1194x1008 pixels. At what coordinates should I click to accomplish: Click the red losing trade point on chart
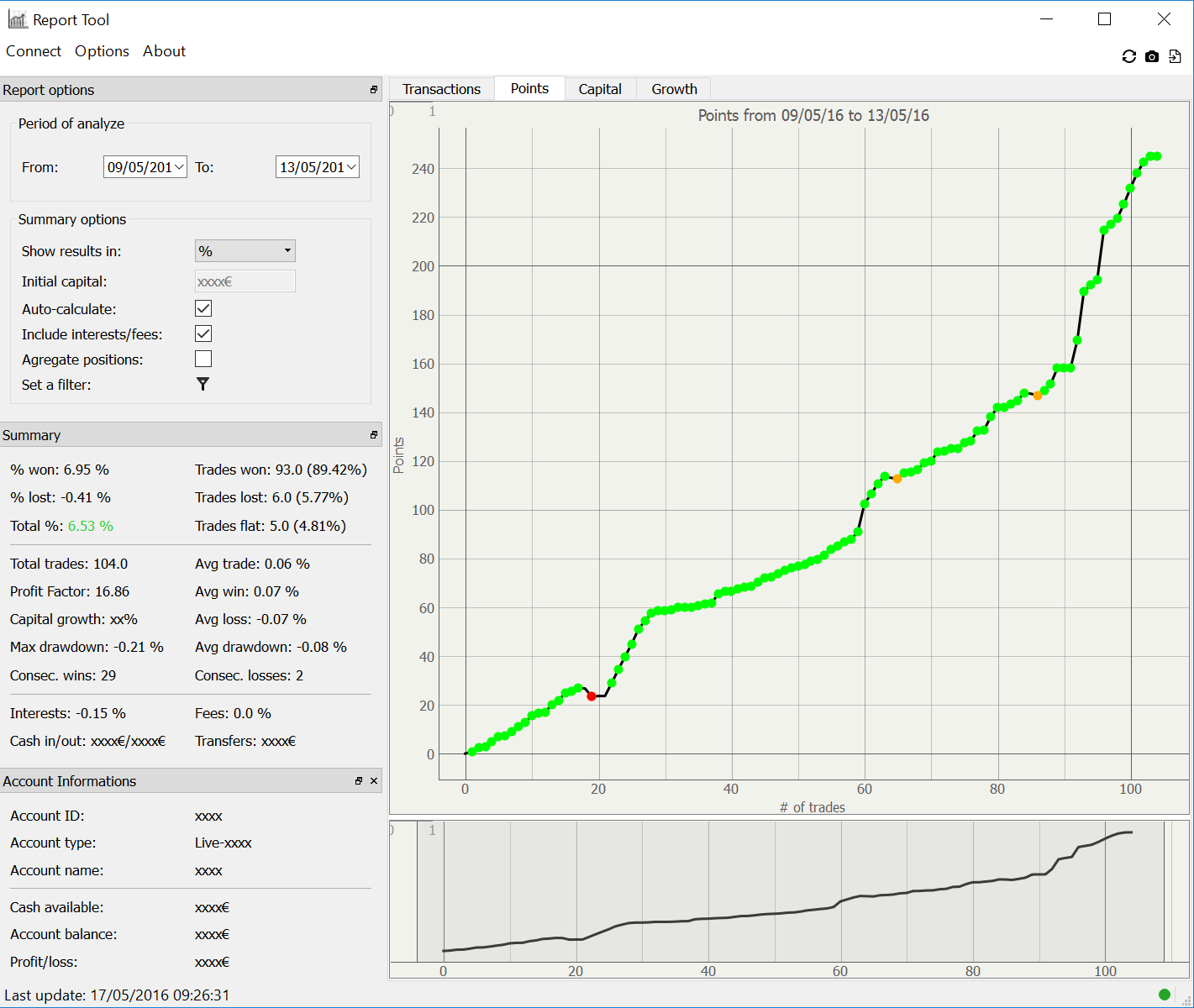coord(592,696)
